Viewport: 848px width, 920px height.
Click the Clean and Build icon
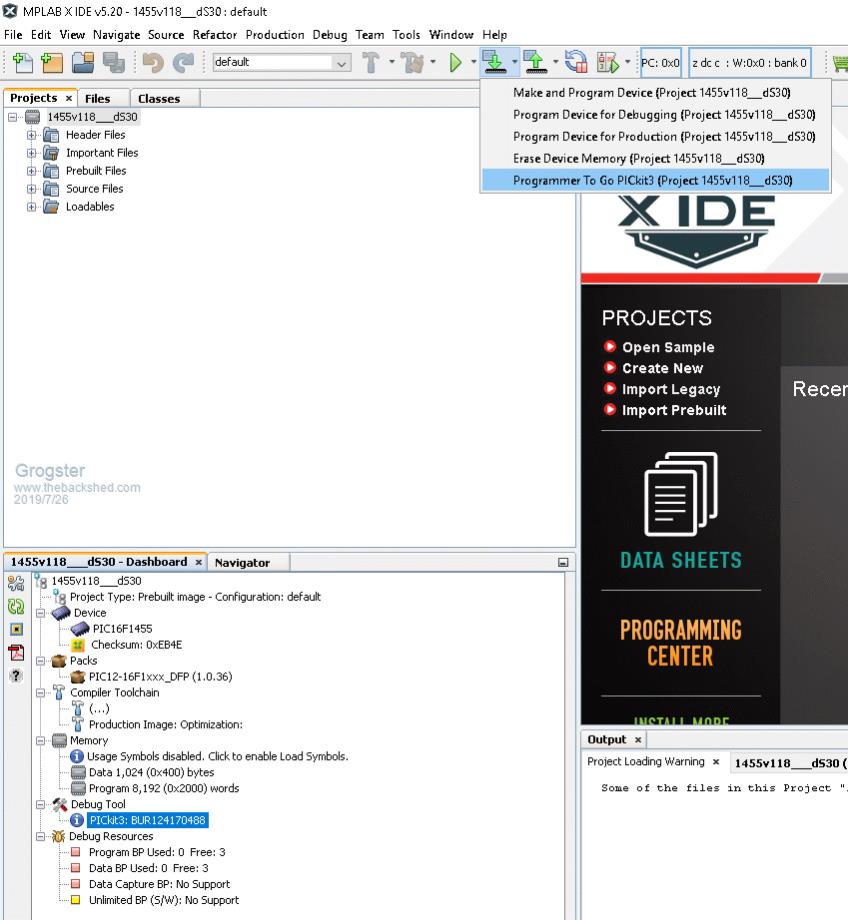pos(413,62)
